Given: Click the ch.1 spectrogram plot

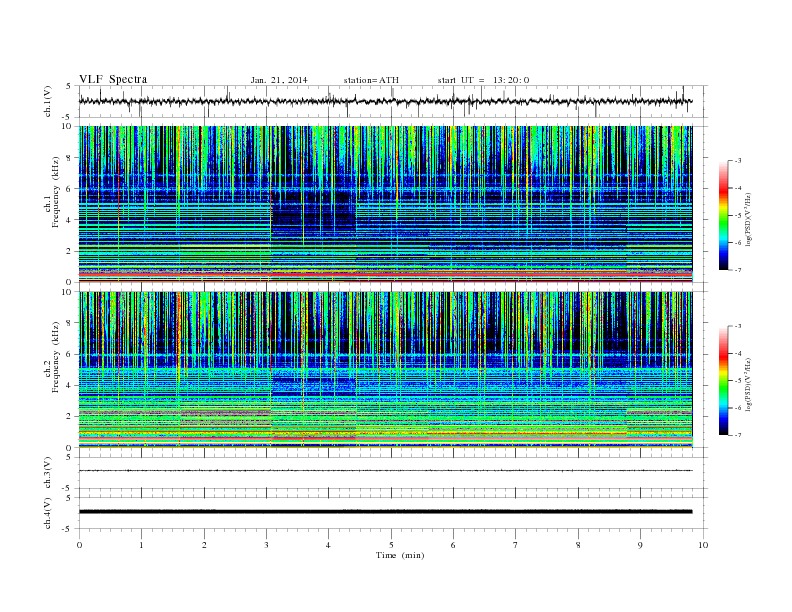Looking at the screenshot, I should tap(385, 204).
